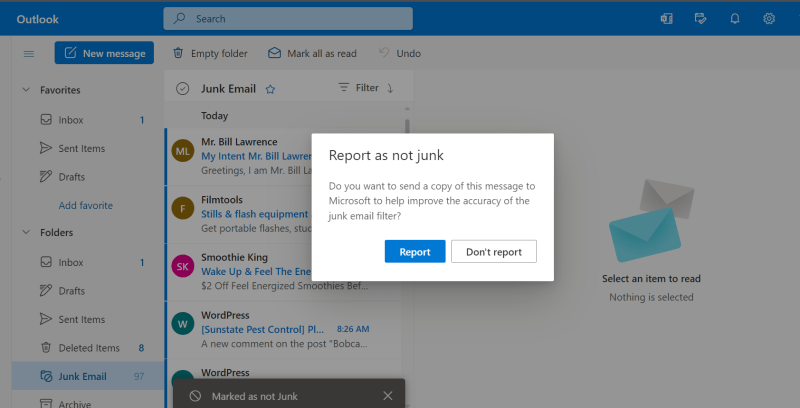
Task: Open the notifications bell icon
Action: click(x=735, y=18)
